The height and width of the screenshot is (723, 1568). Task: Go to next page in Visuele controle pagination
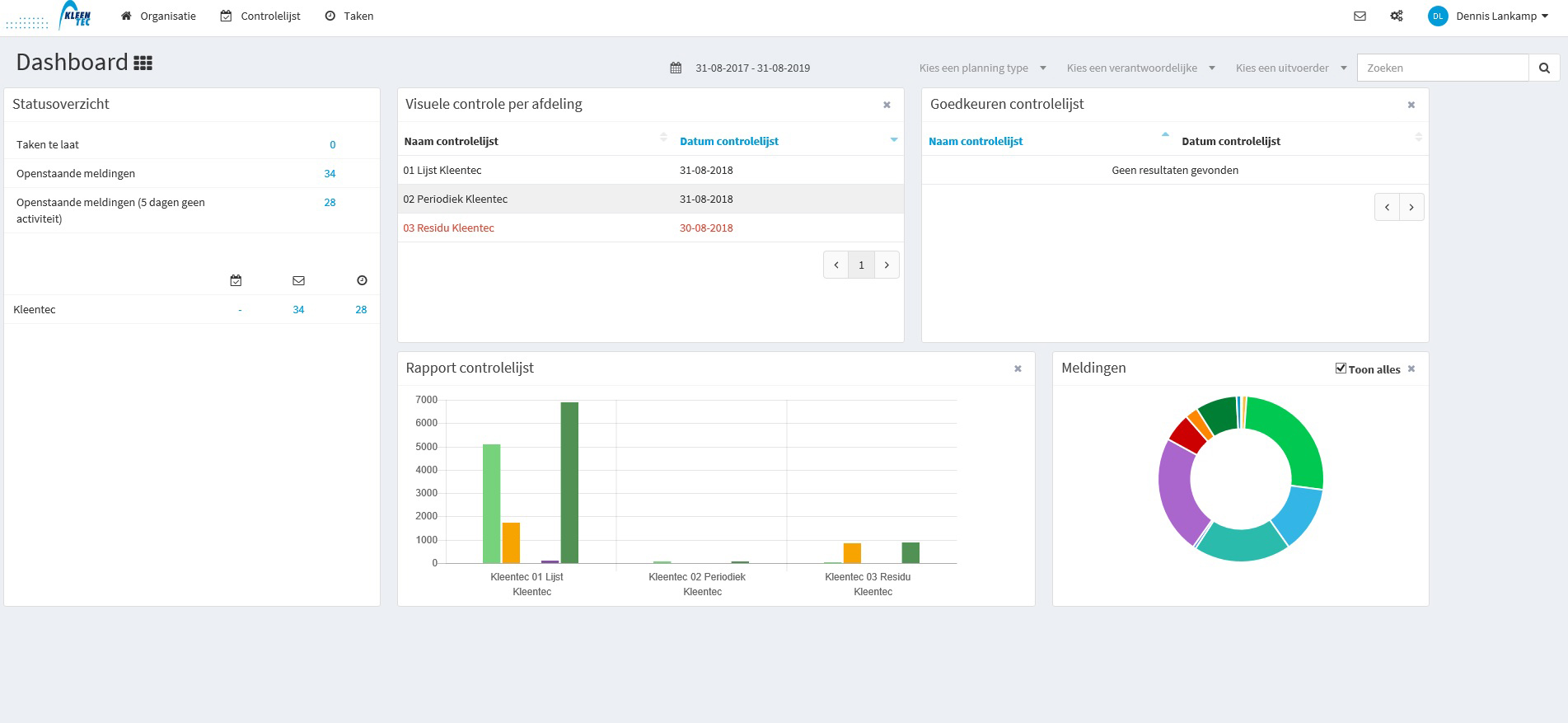(x=887, y=265)
